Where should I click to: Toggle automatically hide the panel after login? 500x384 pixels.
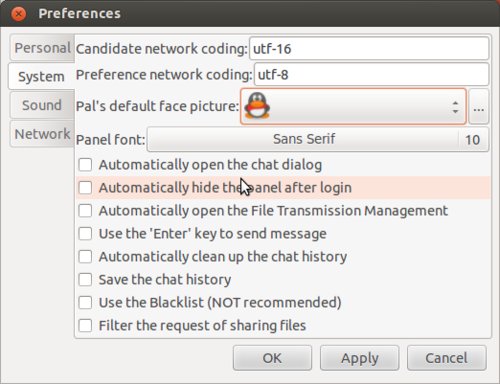pyautogui.click(x=85, y=188)
